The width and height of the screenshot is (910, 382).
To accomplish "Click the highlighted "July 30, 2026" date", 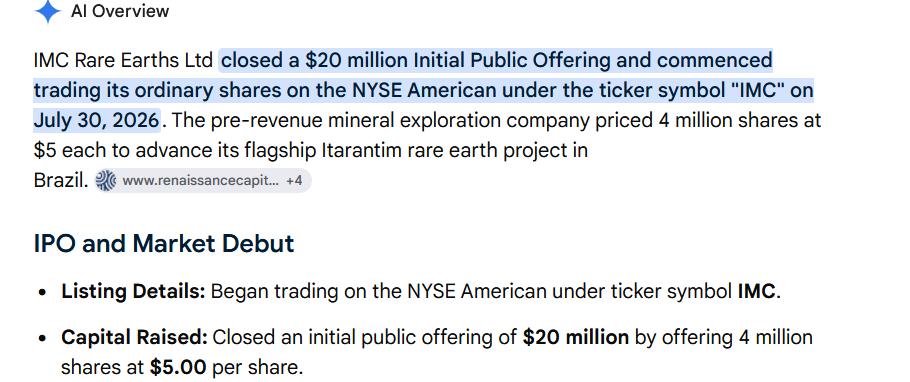I will (96, 120).
